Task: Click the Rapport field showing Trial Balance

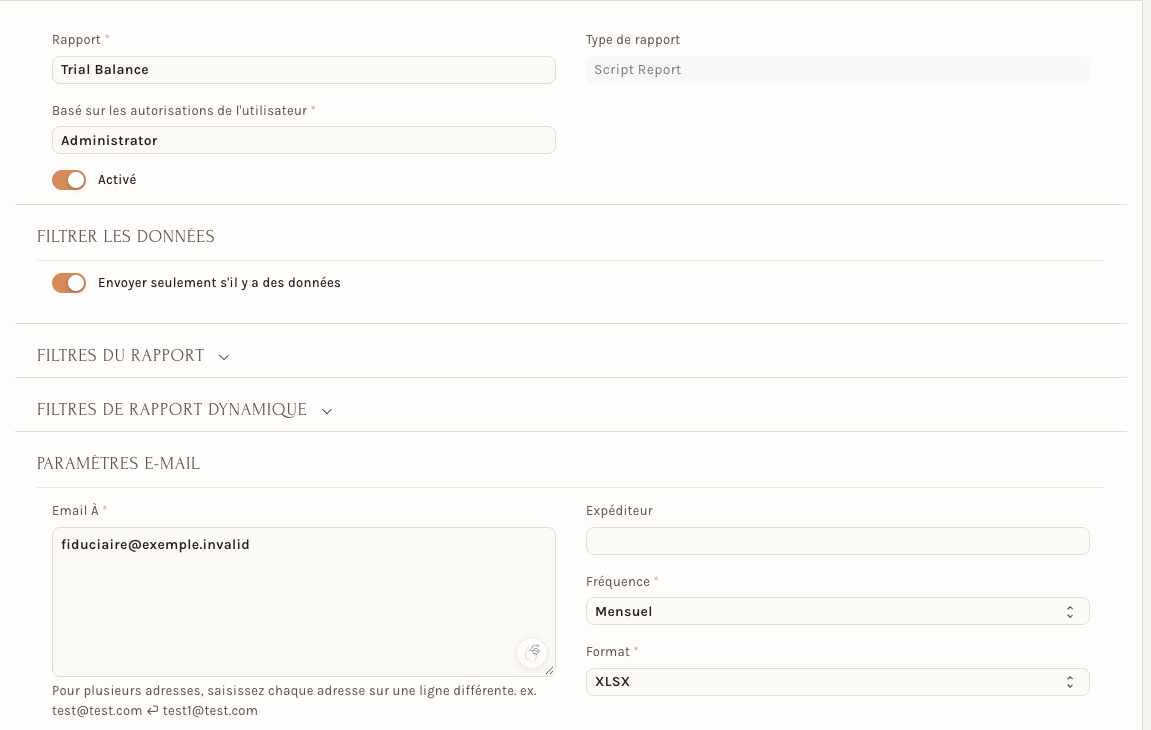Action: pyautogui.click(x=303, y=70)
